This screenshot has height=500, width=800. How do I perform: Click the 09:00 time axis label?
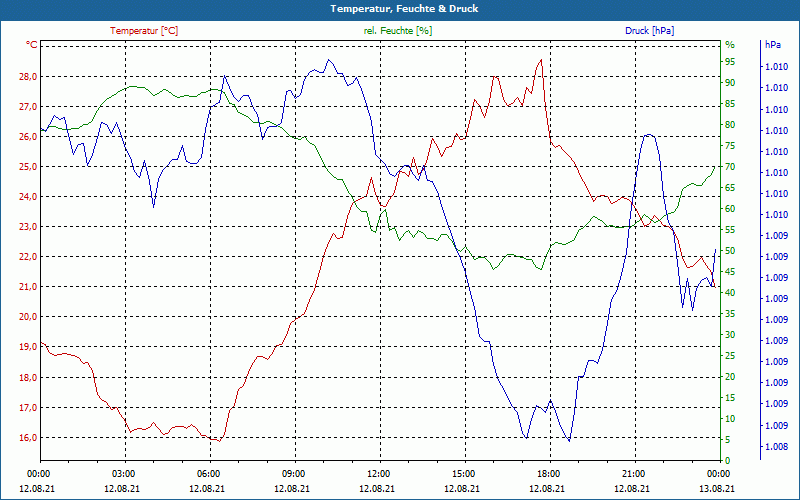[292, 474]
